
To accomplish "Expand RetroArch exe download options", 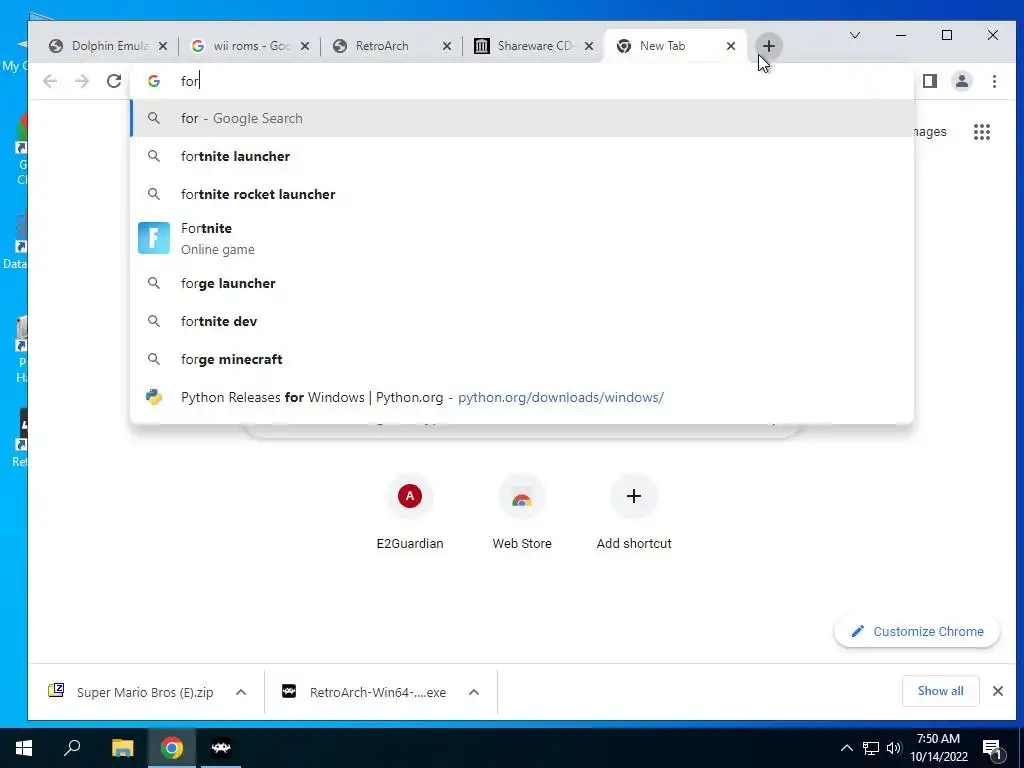I will click(474, 692).
